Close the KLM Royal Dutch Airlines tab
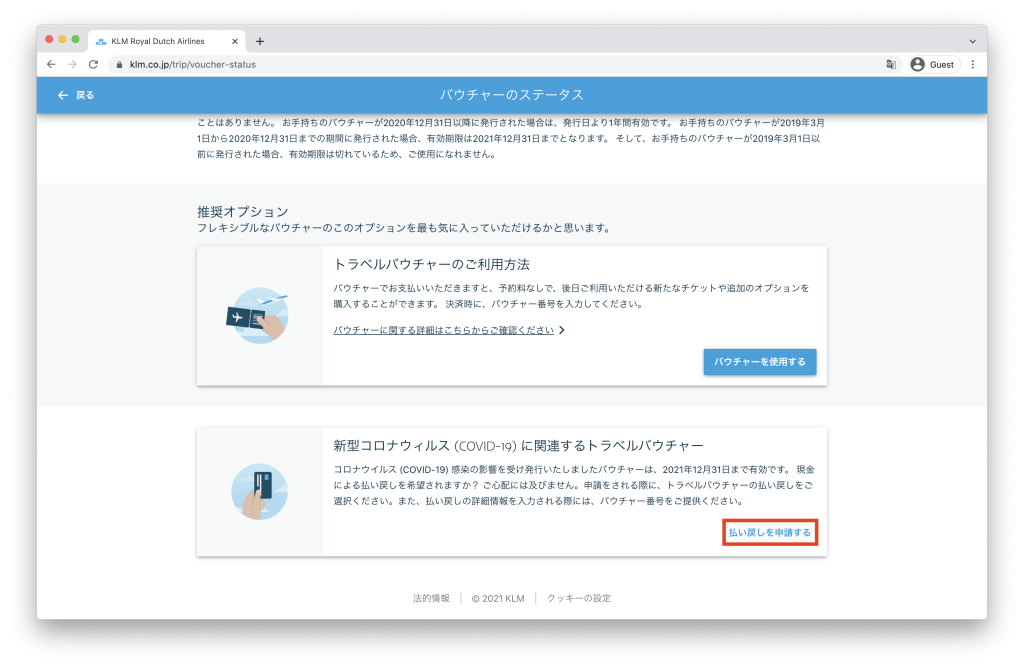Screen dimensions: 1024x668 [235, 41]
